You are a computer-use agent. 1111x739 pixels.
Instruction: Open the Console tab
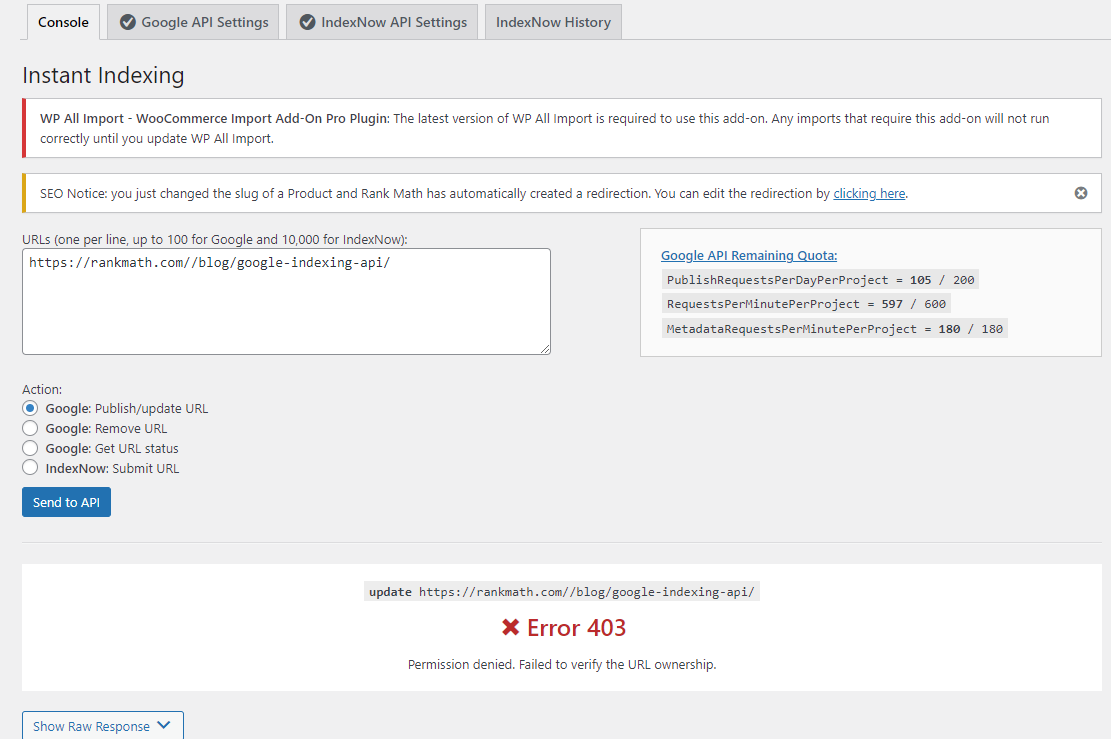tap(63, 22)
